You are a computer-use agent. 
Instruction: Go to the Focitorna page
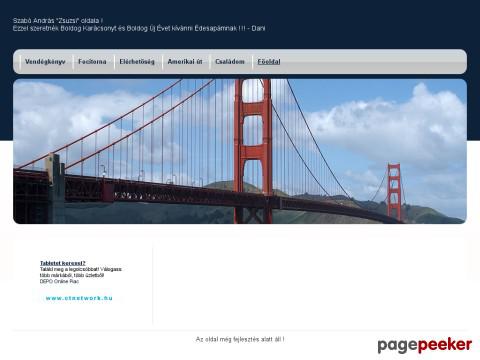point(92,62)
